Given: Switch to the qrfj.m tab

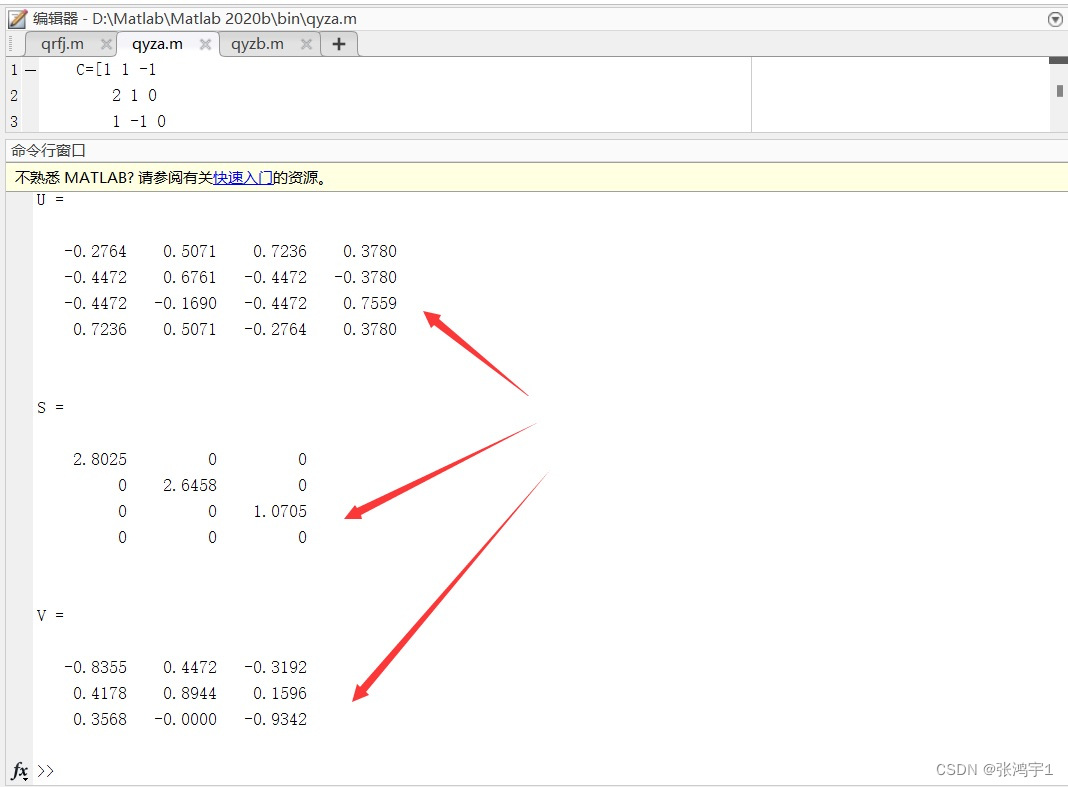Looking at the screenshot, I should [63, 43].
